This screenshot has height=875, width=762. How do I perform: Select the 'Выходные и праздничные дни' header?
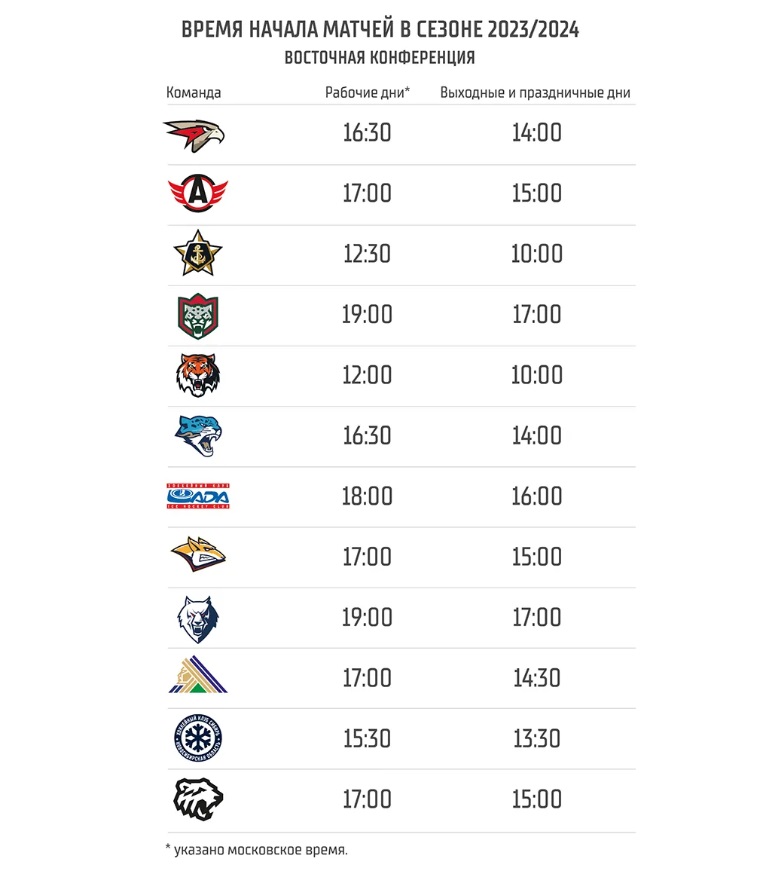click(x=536, y=93)
